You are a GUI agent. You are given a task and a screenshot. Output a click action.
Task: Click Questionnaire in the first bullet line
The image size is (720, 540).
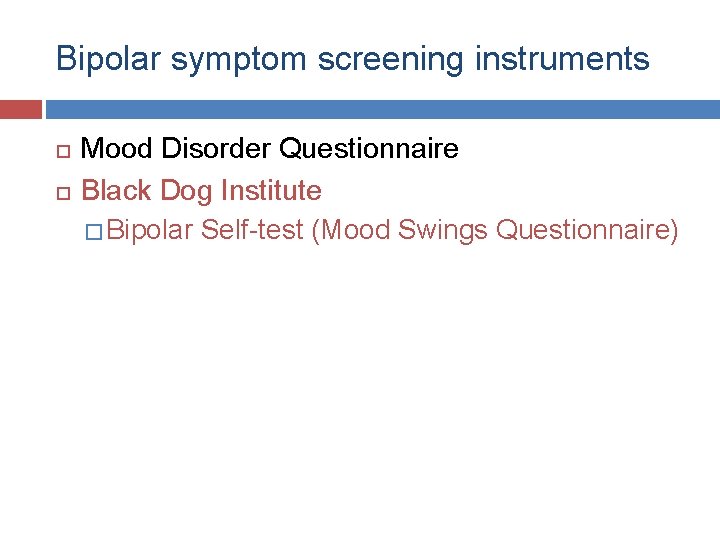point(369,148)
